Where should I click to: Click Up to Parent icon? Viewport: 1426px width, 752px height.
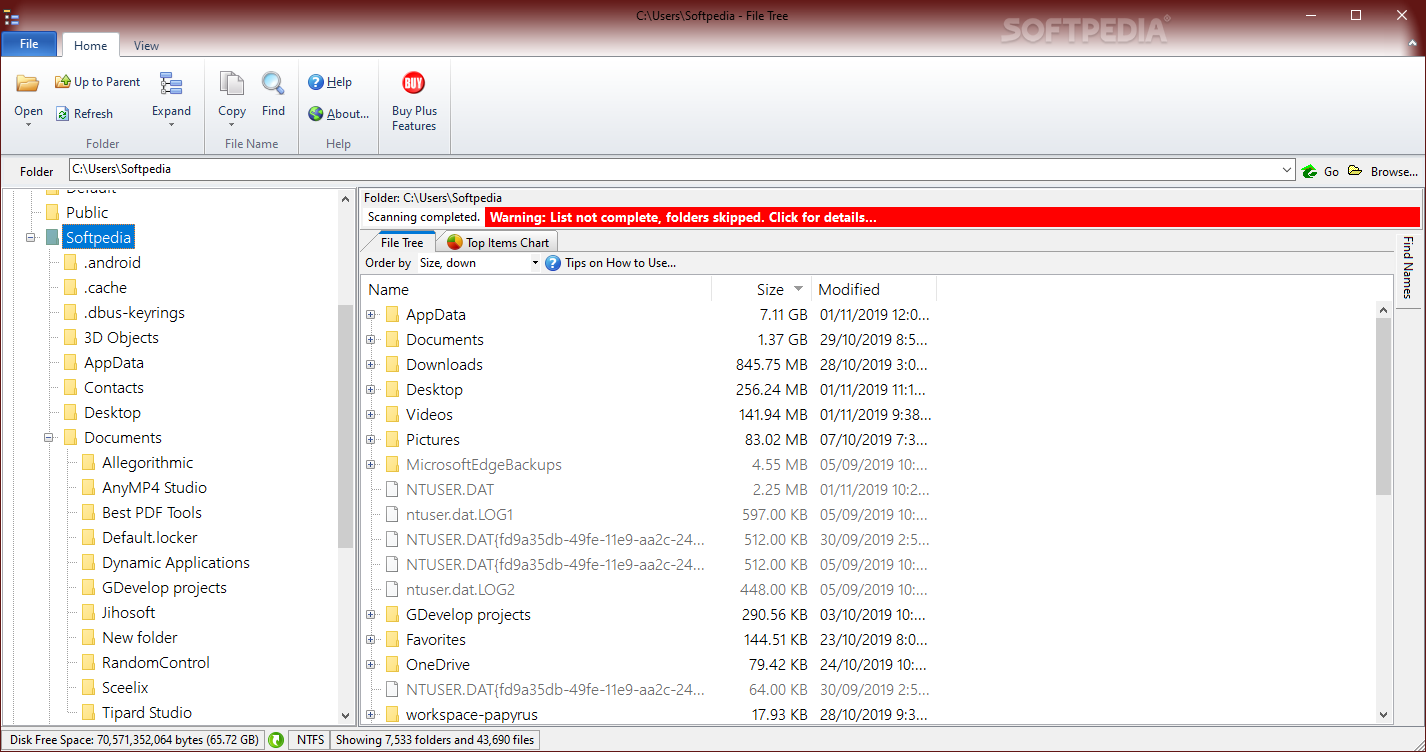63,82
